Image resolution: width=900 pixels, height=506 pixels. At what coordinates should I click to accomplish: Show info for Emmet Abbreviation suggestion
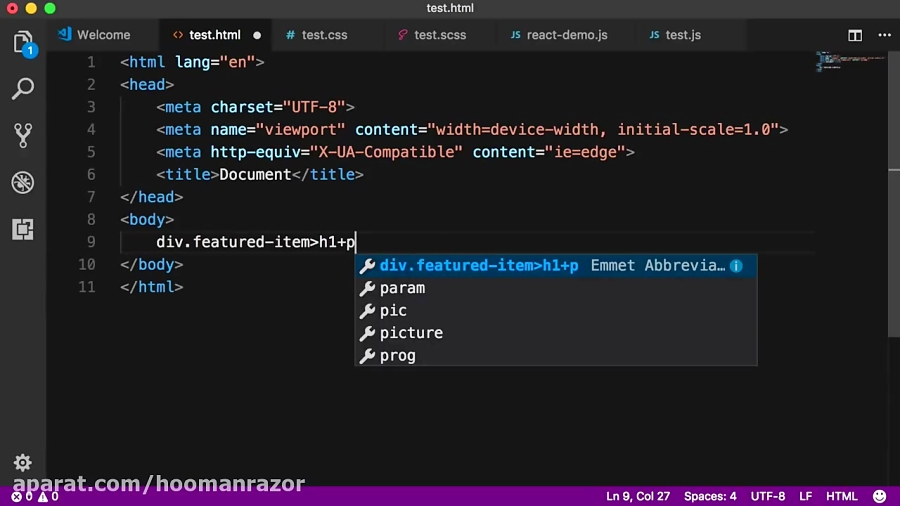[x=736, y=266]
